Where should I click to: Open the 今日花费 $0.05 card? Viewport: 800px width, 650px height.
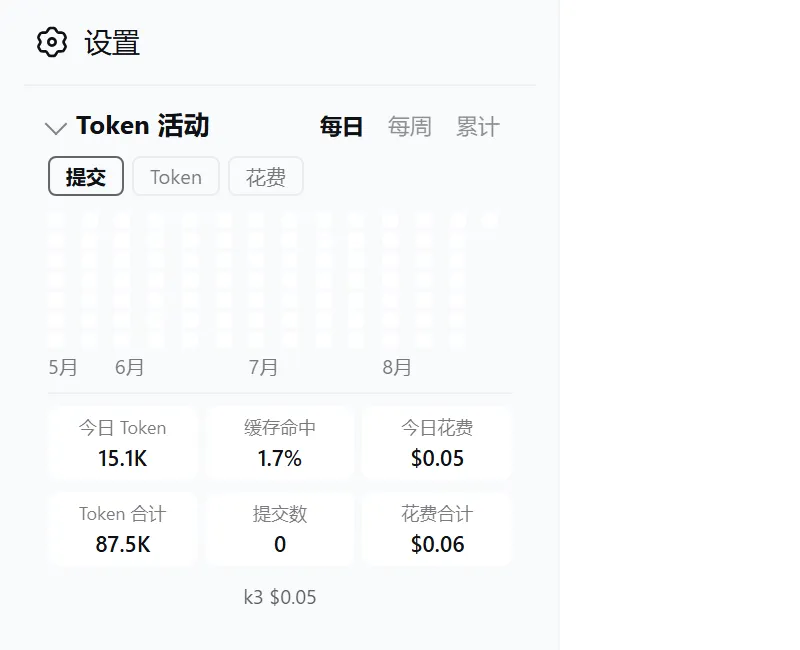click(437, 443)
